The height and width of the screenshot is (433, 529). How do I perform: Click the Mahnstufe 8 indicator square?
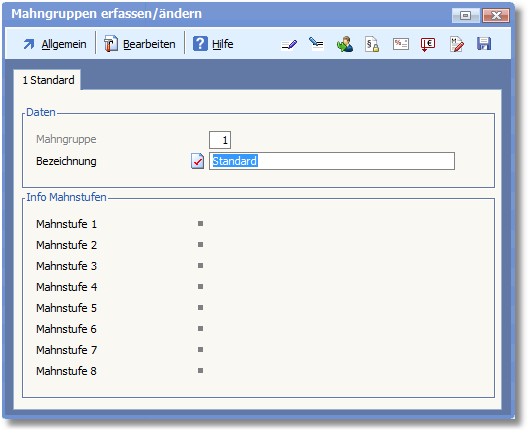click(200, 371)
